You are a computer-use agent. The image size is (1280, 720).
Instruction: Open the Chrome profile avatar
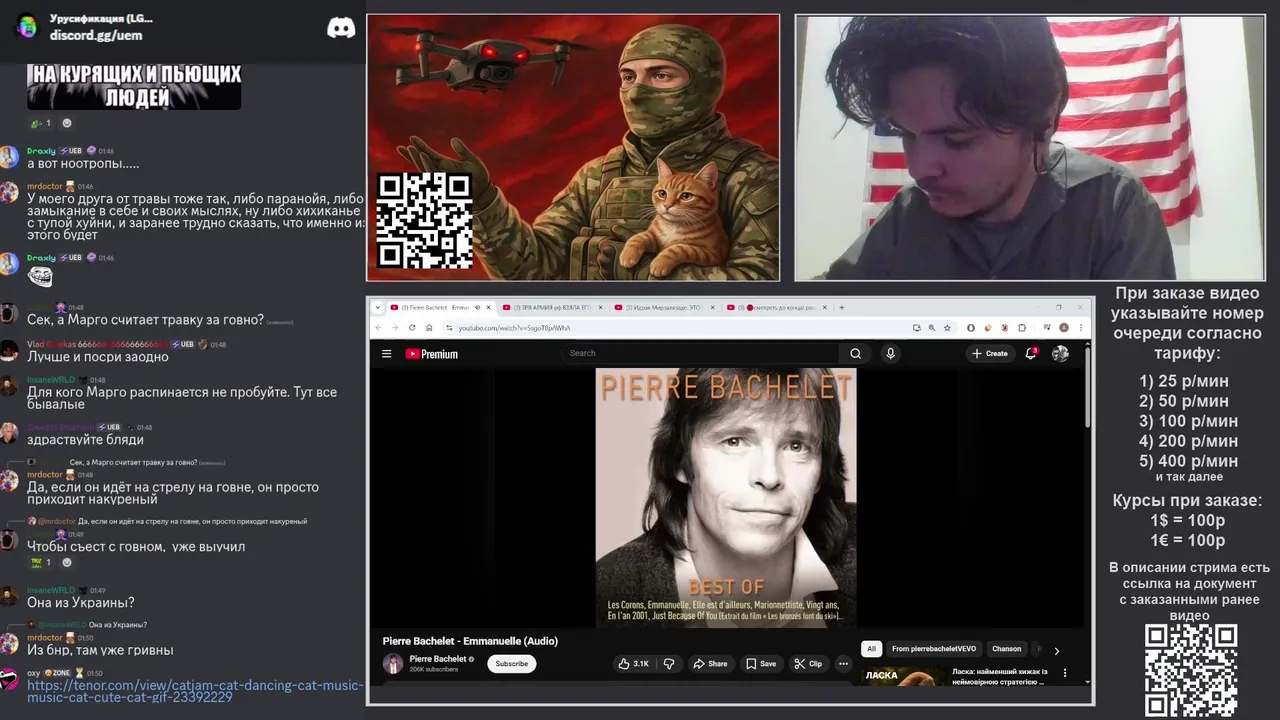pyautogui.click(x=1064, y=327)
